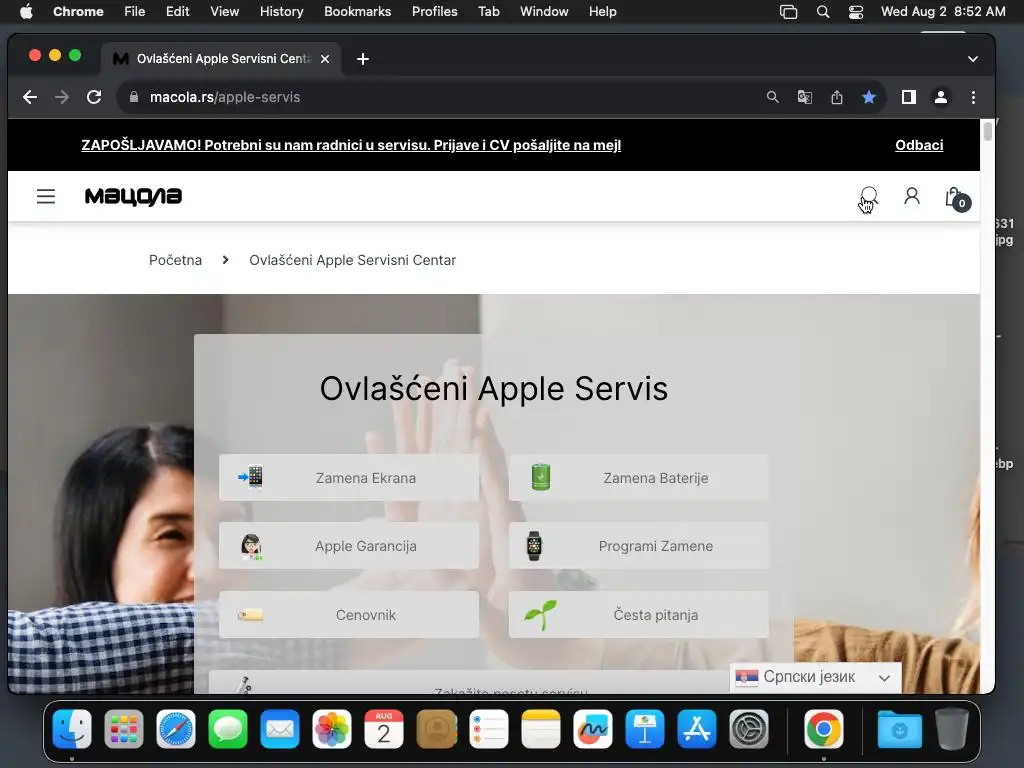The image size is (1024, 768).
Task: Open the File menu
Action: pyautogui.click(x=135, y=12)
